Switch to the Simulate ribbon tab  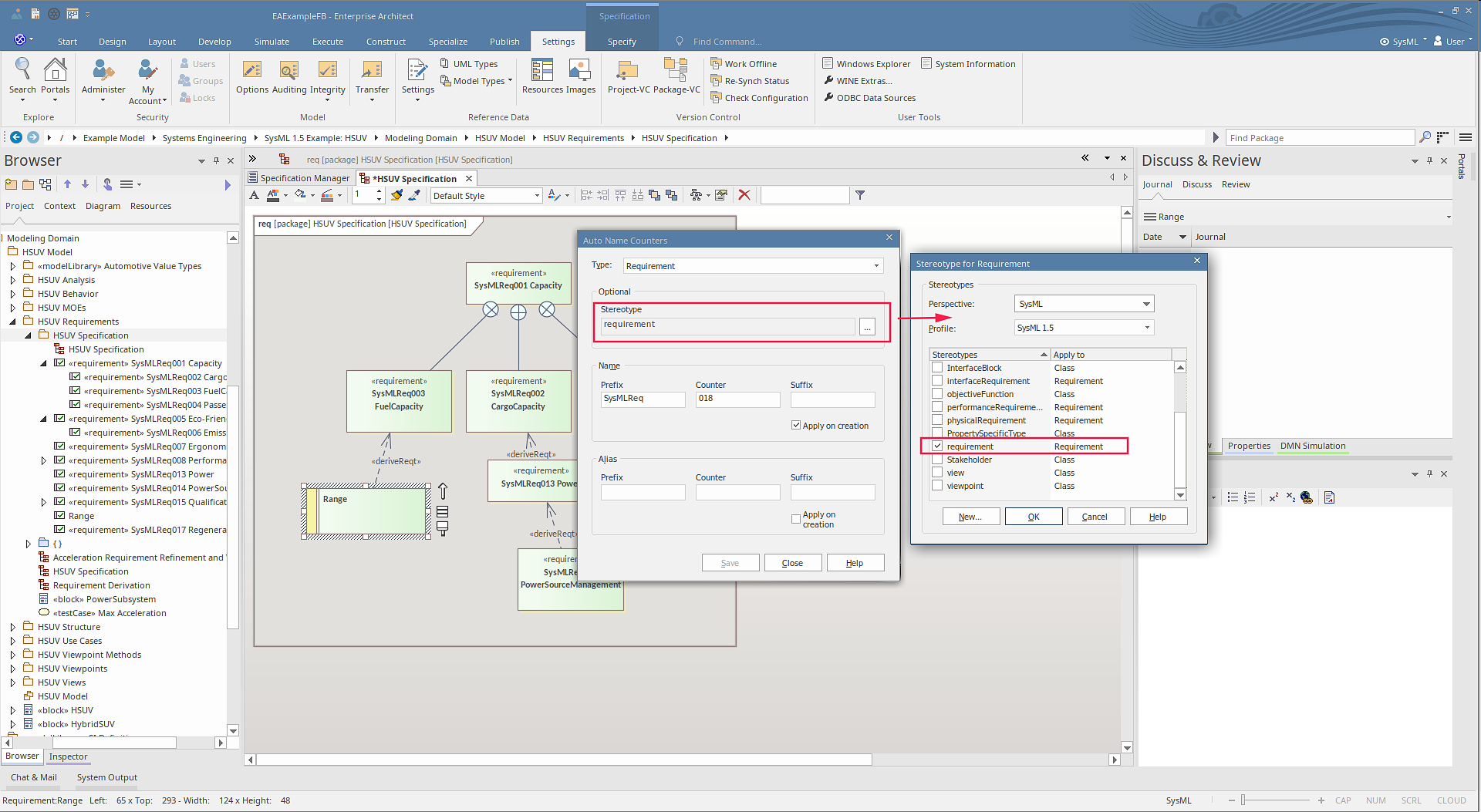point(272,42)
